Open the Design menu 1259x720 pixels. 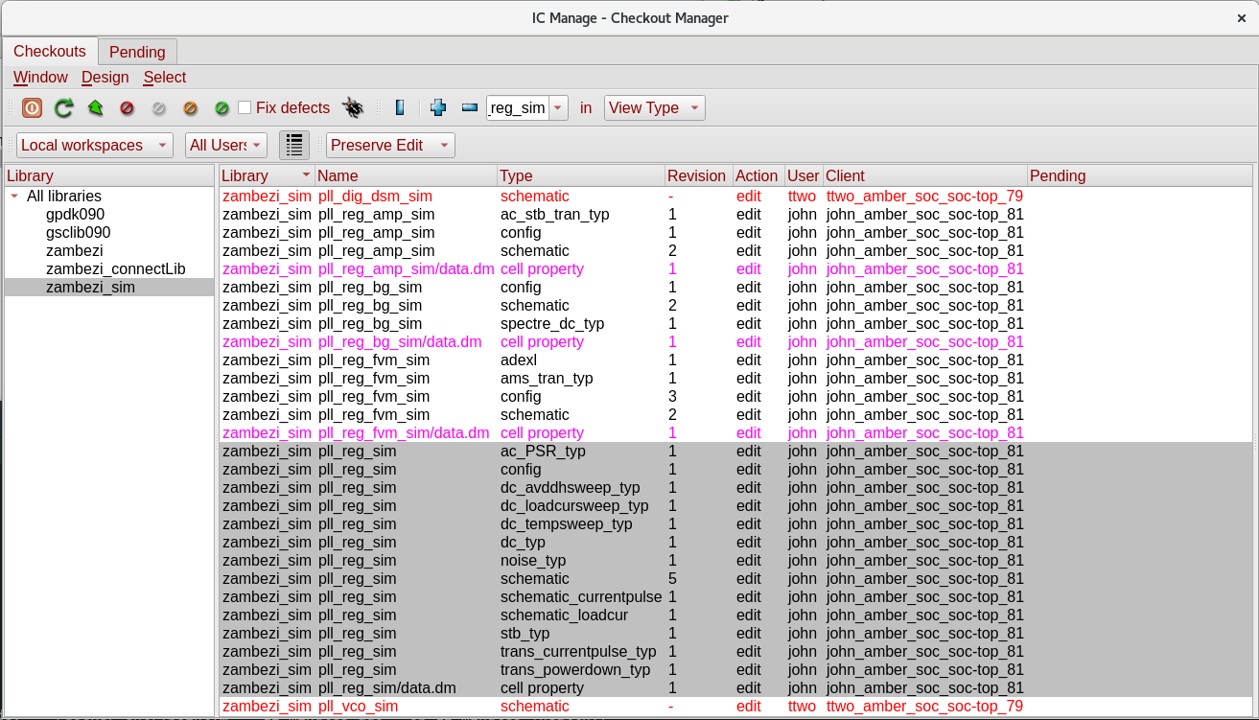[x=105, y=77]
